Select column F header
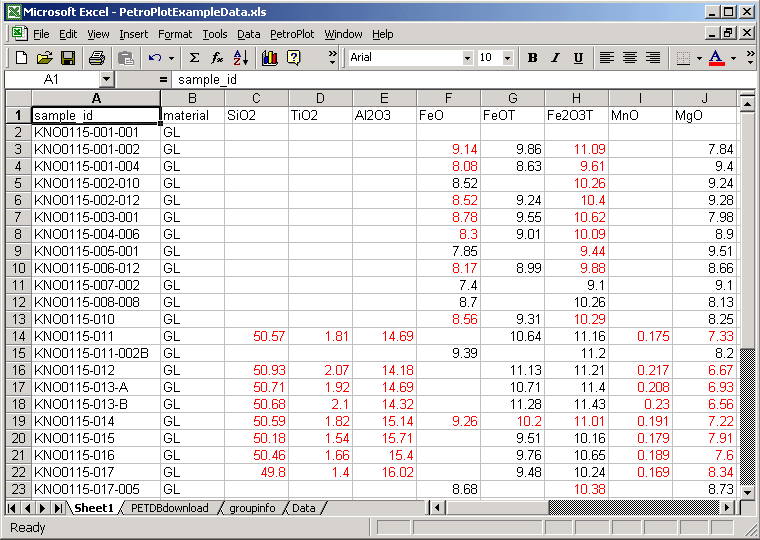 [x=448, y=98]
